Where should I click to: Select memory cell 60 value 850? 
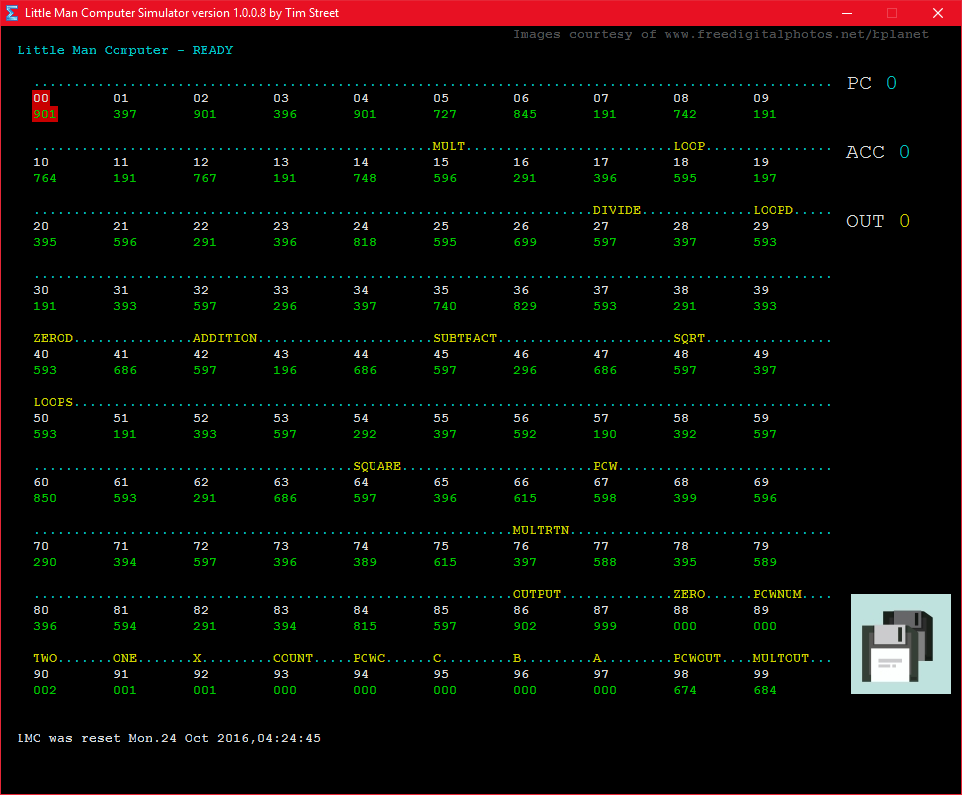point(45,498)
